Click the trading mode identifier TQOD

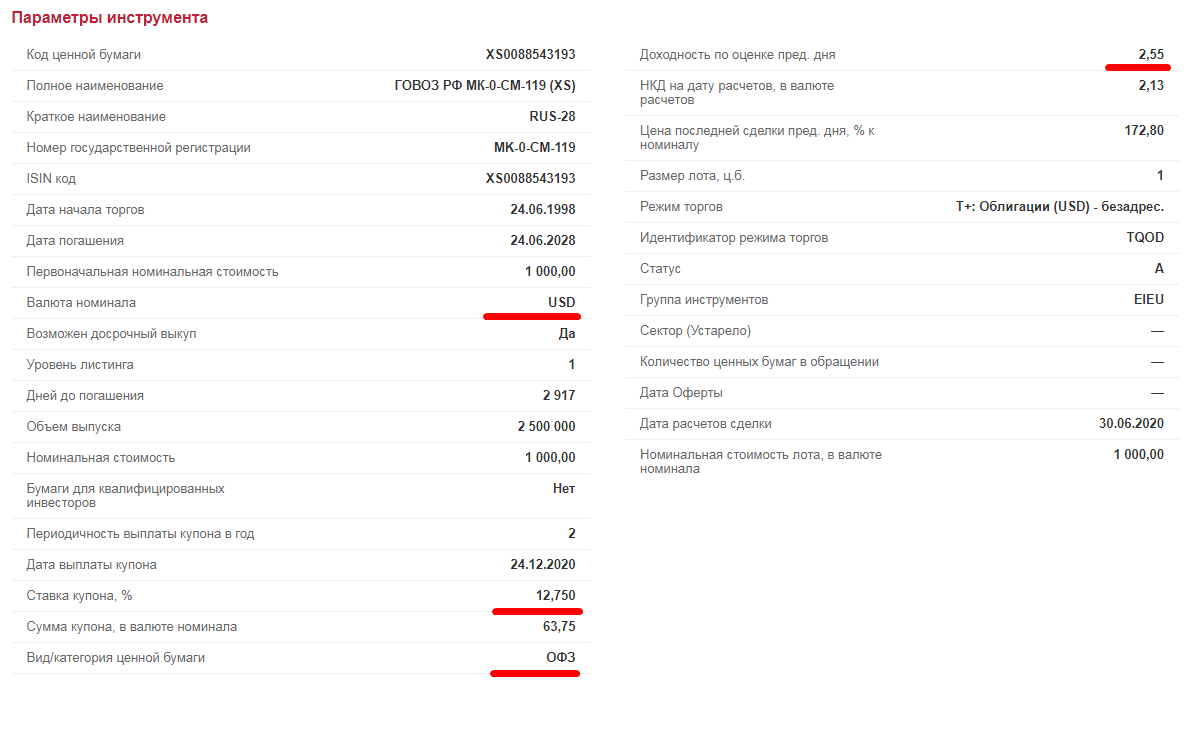click(x=1145, y=238)
